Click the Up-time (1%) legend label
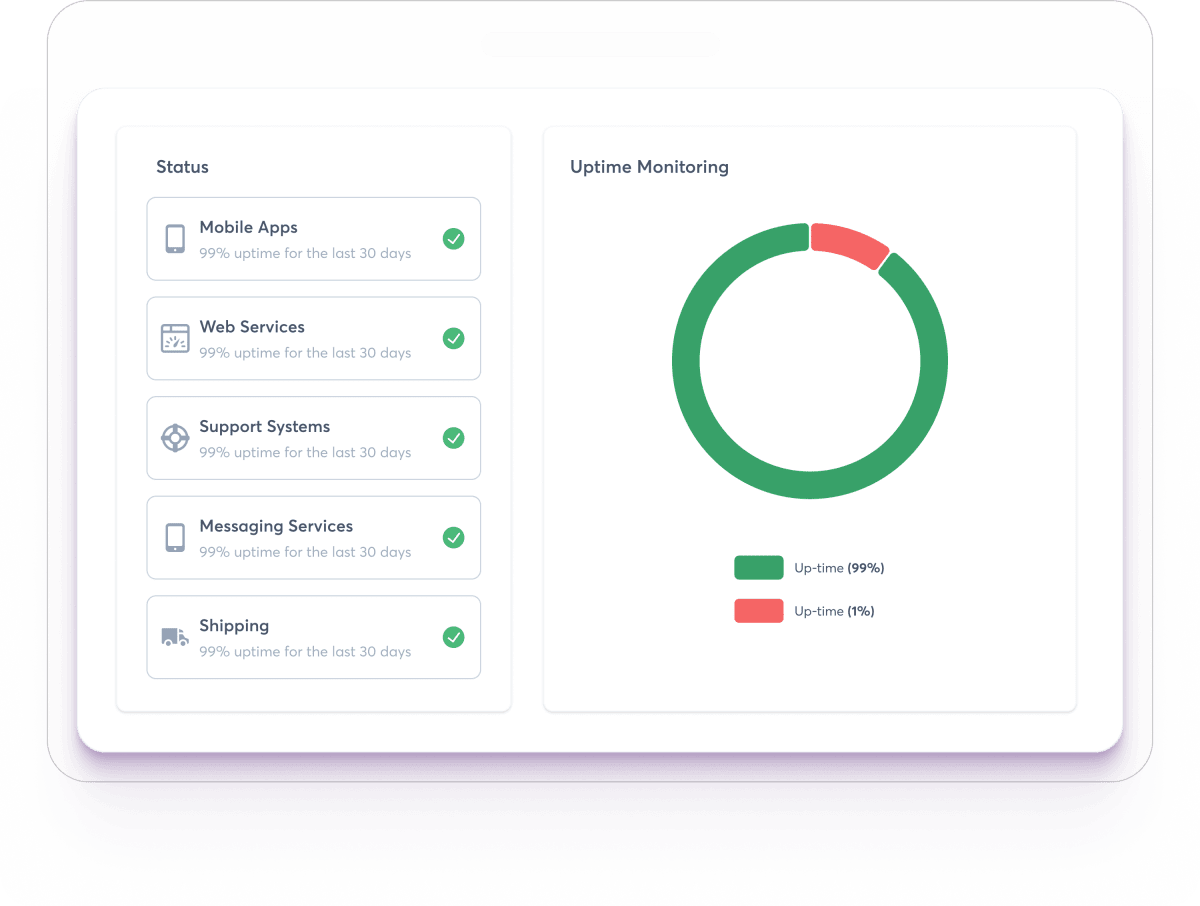Image resolution: width=1200 pixels, height=906 pixels. click(x=834, y=611)
